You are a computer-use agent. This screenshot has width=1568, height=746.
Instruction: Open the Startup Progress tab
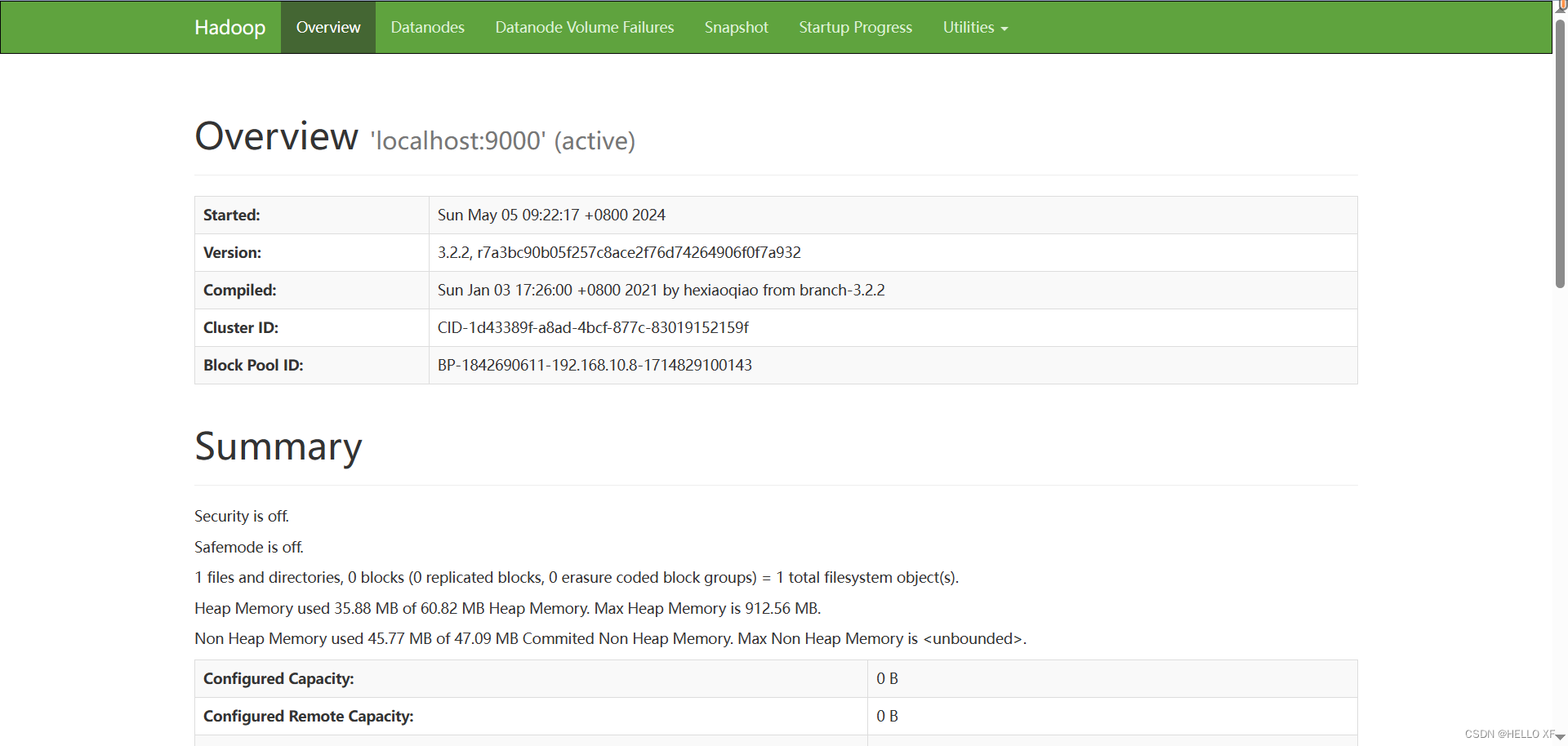(855, 27)
